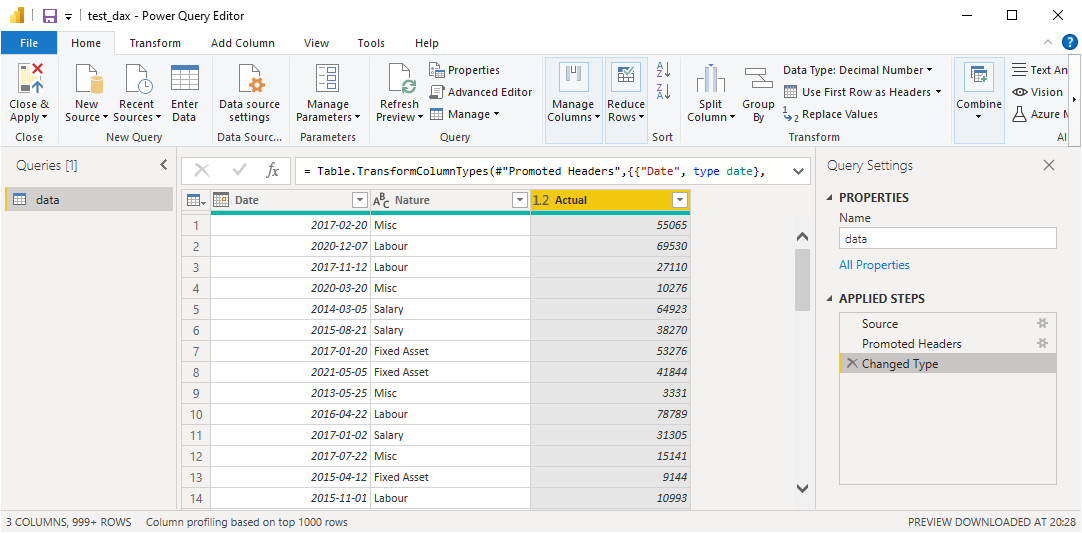Click the gear icon beside Source step

click(x=1042, y=323)
